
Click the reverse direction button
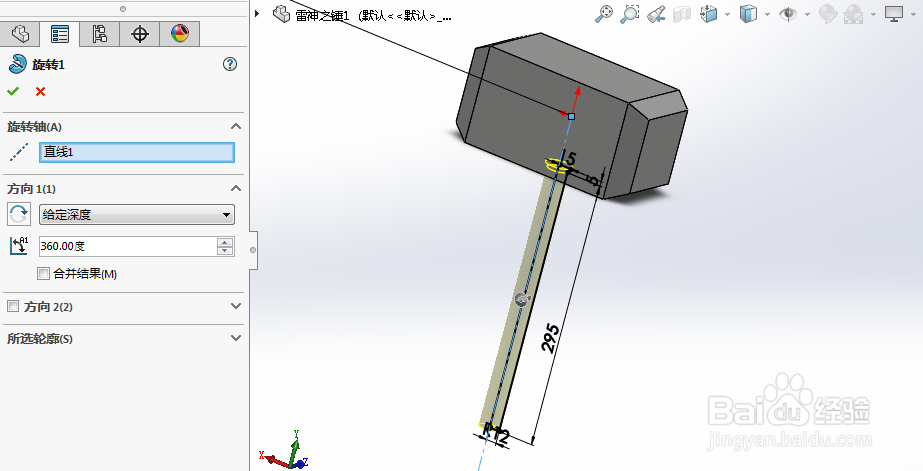pos(19,214)
